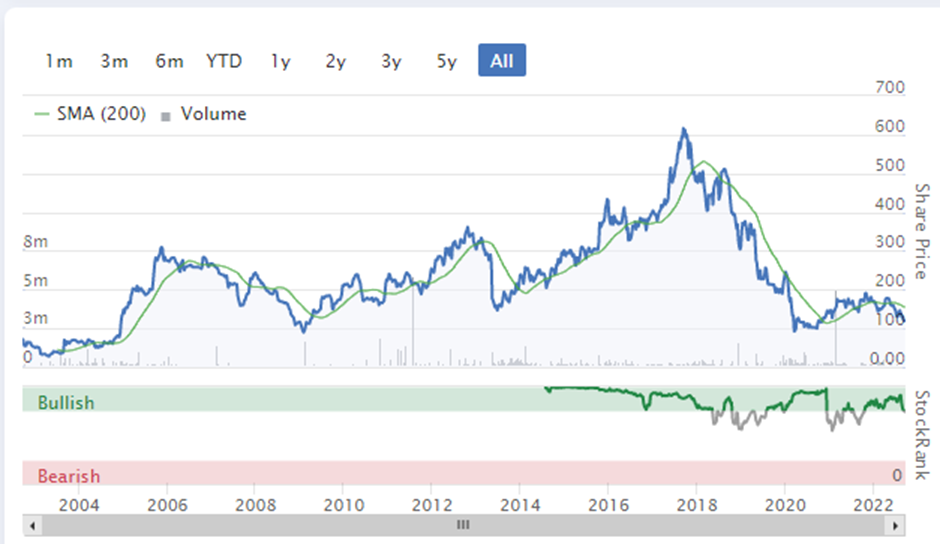Click the right scroll arrow of chart navigator
This screenshot has height=544, width=940.
pyautogui.click(x=895, y=526)
